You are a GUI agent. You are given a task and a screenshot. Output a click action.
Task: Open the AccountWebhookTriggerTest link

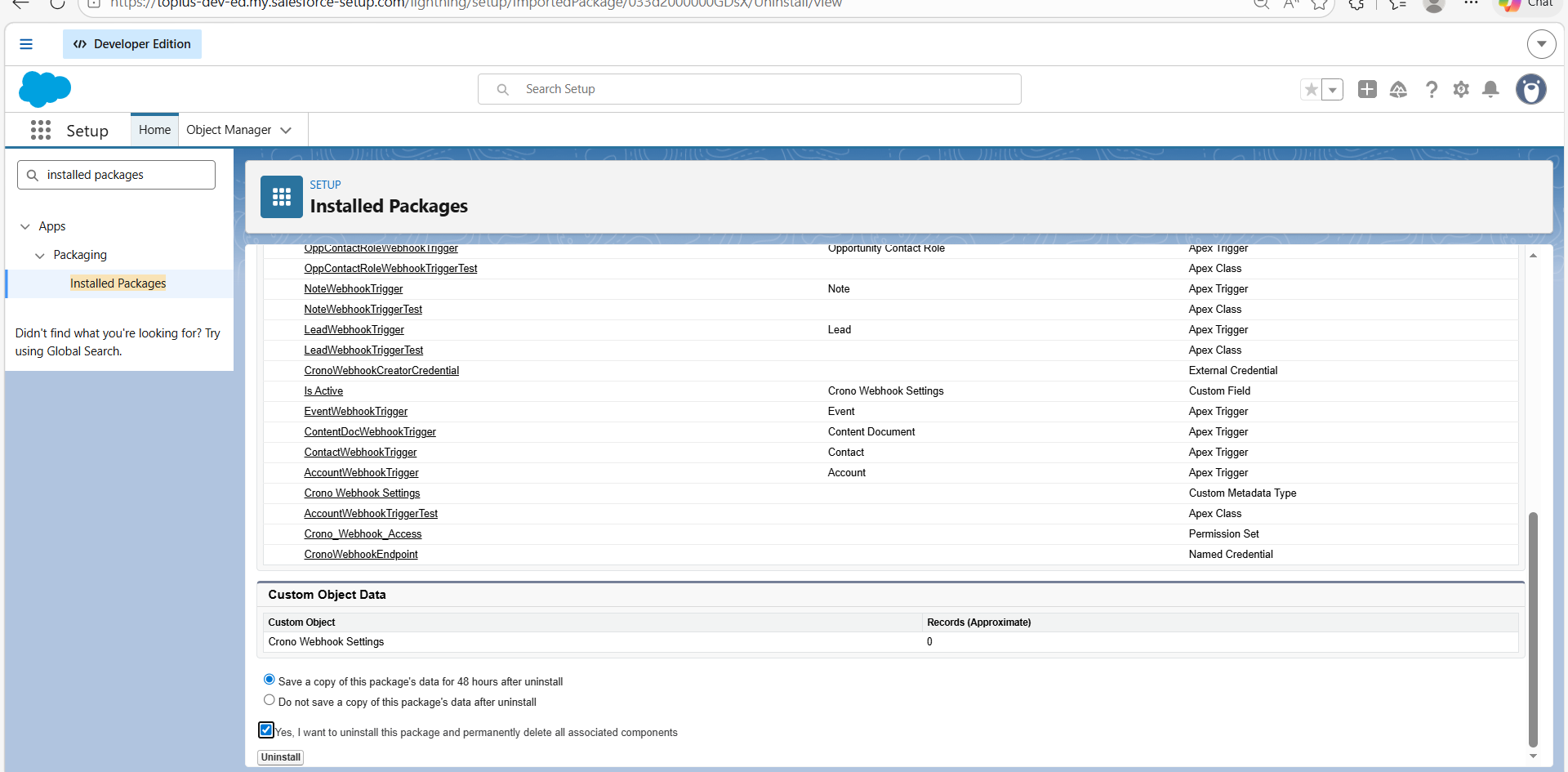(x=371, y=514)
